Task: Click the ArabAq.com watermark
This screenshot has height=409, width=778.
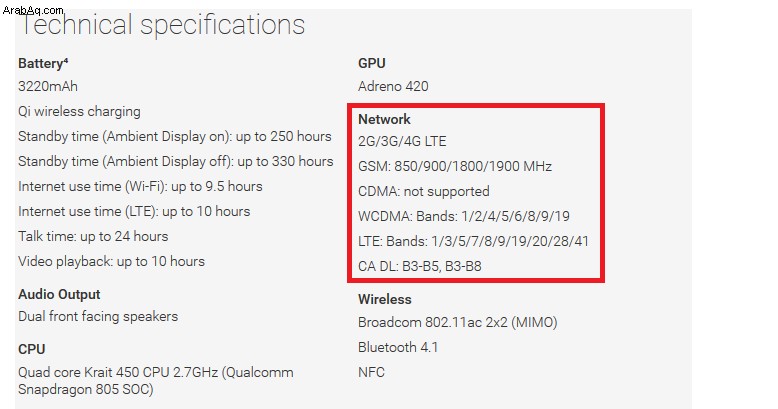Action: (33, 9)
